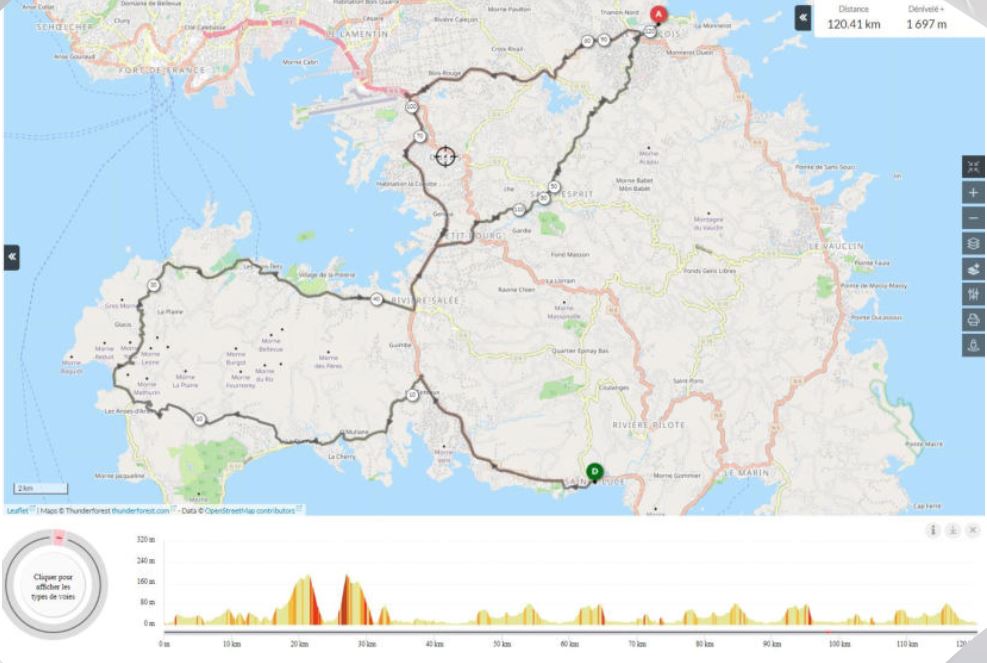
Task: Zoom in with the plus button
Action: (x=973, y=193)
